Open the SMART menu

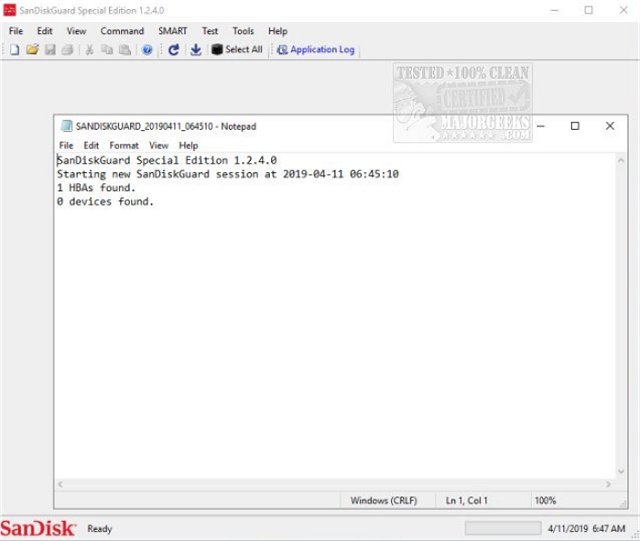click(173, 31)
